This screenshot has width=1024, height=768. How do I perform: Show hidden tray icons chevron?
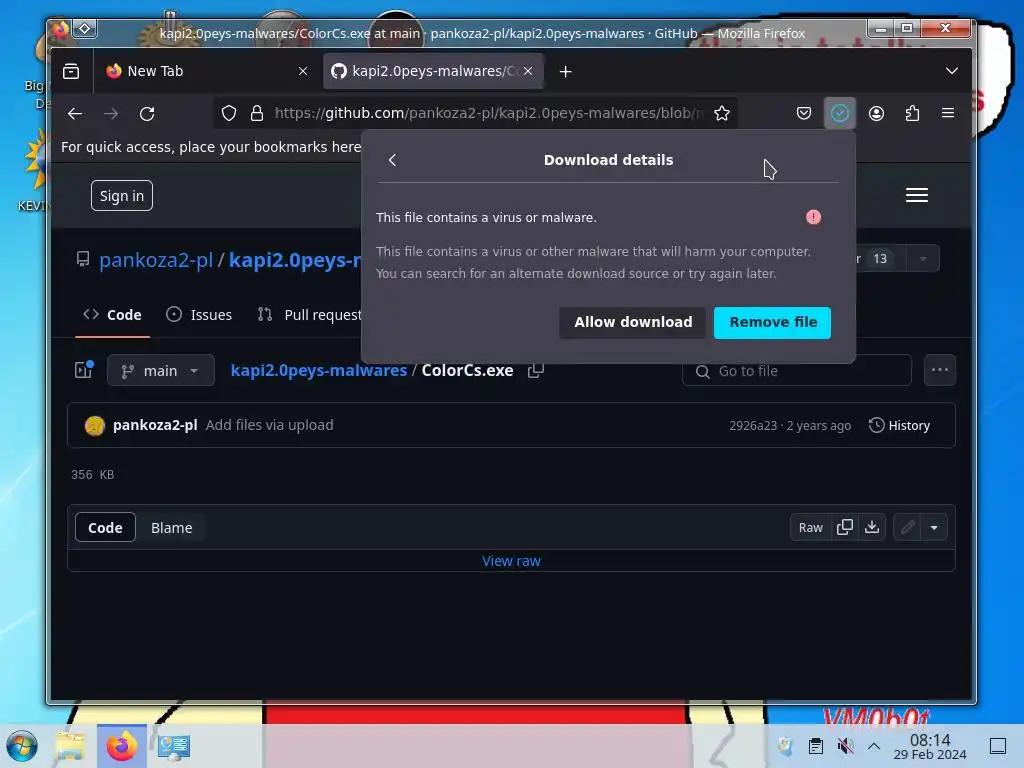coord(874,746)
